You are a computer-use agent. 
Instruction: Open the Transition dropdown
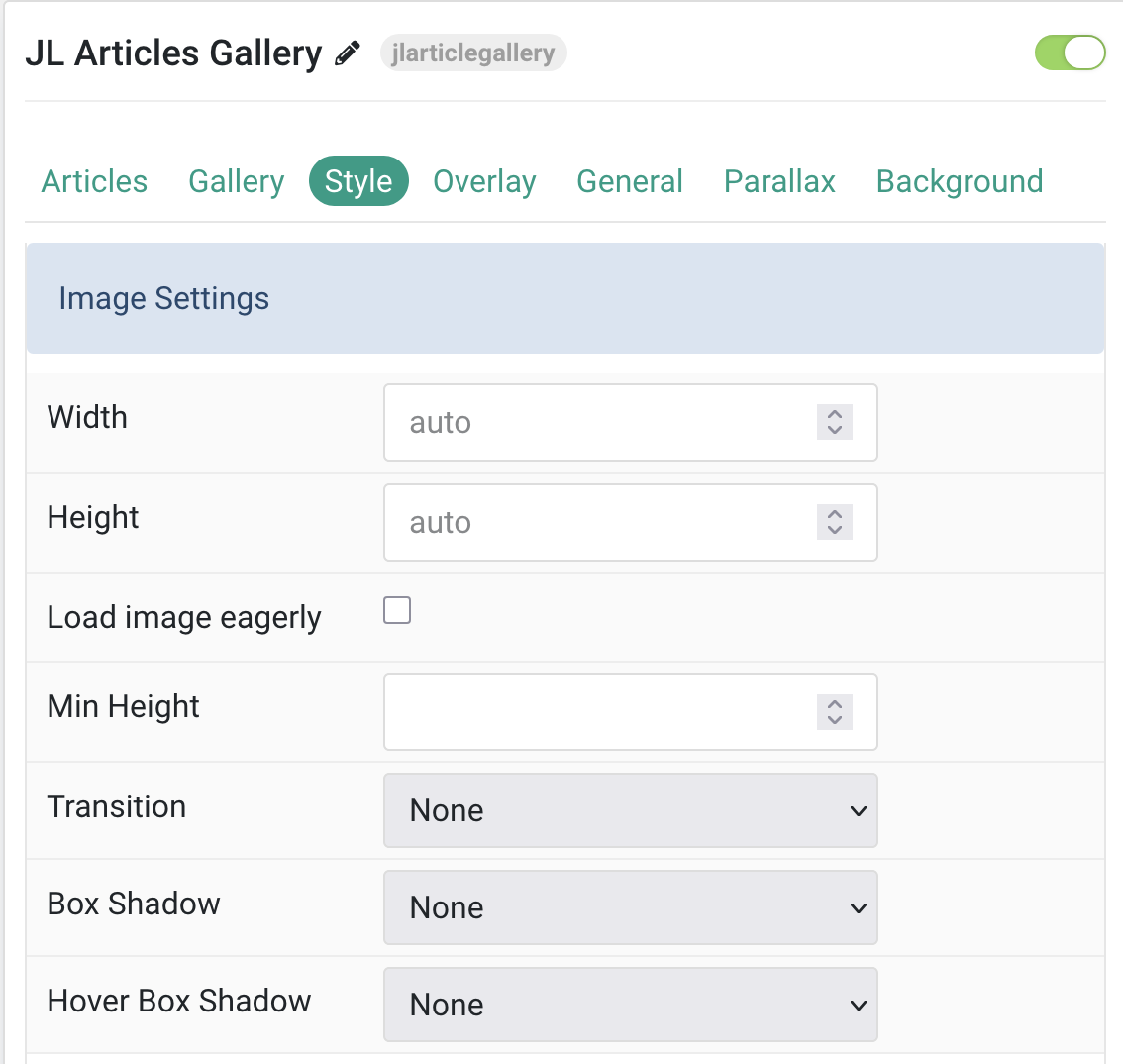(x=630, y=810)
